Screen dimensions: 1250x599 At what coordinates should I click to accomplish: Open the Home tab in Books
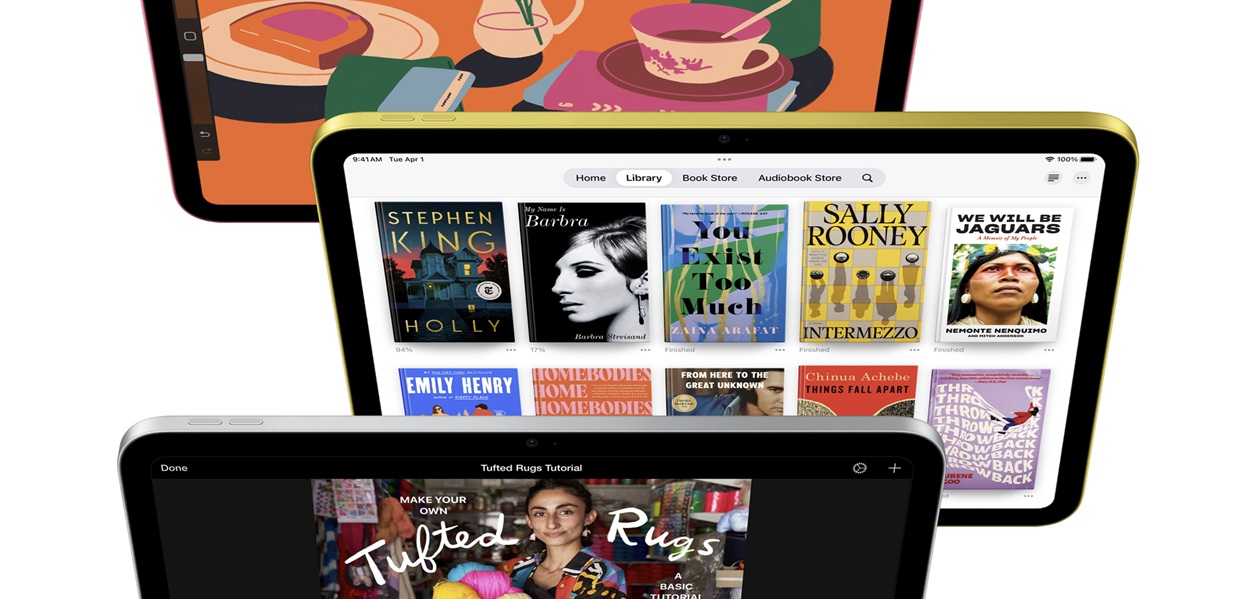[590, 178]
